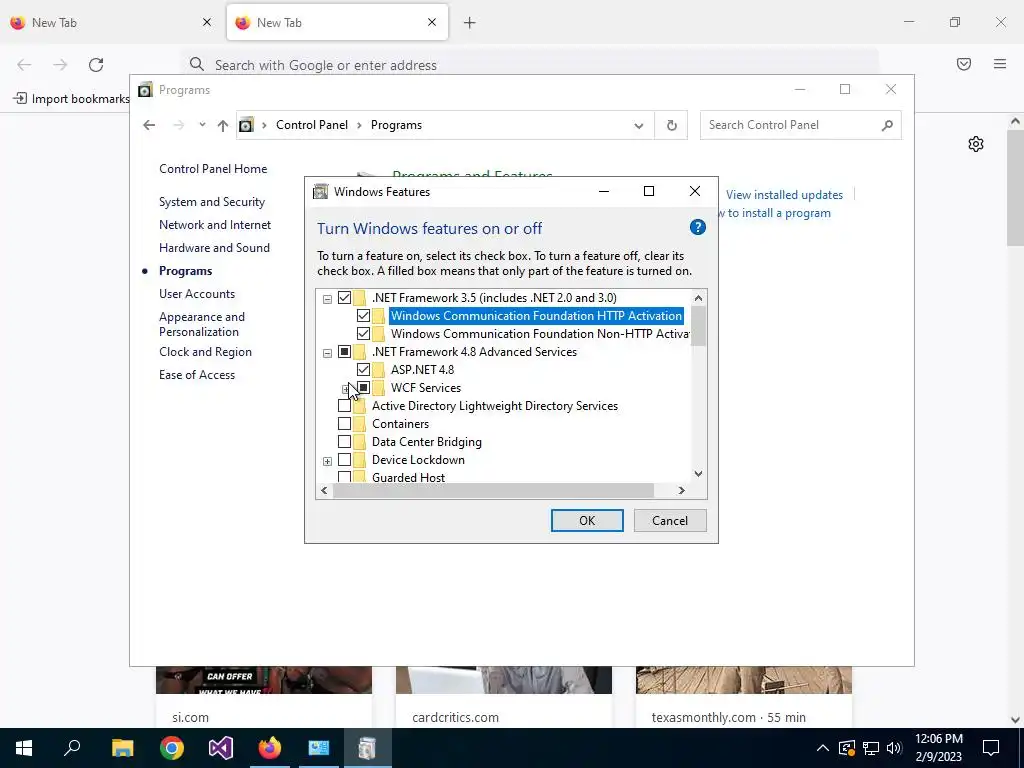Open File Explorer from taskbar
Viewport: 1024px width, 768px height.
pyautogui.click(x=122, y=748)
